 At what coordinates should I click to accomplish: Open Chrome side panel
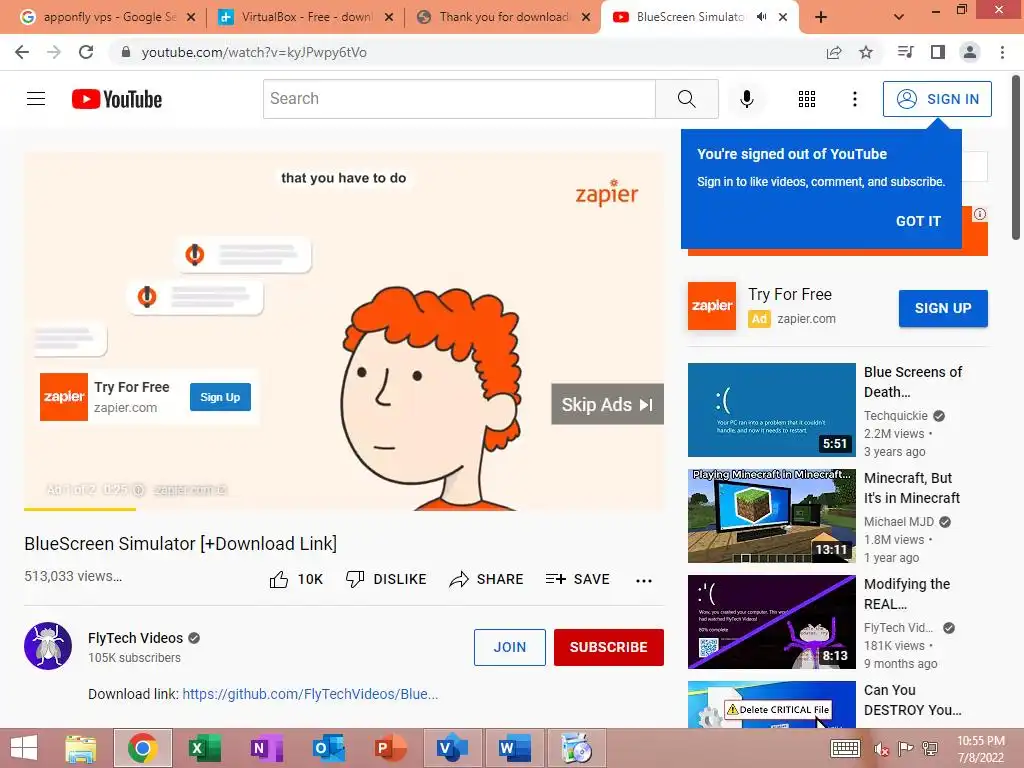point(938,52)
